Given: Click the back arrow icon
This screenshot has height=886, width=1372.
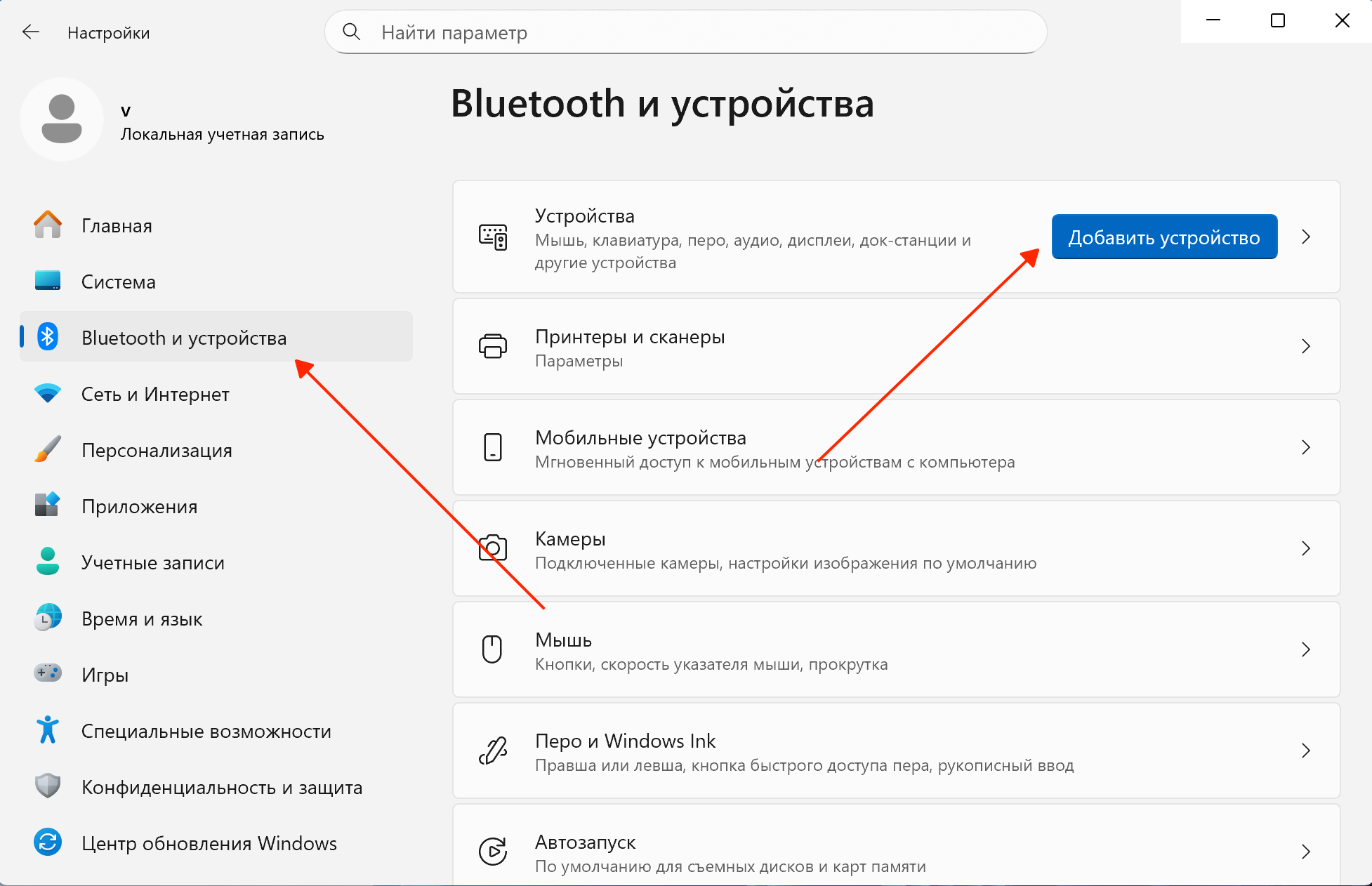Looking at the screenshot, I should pyautogui.click(x=31, y=32).
